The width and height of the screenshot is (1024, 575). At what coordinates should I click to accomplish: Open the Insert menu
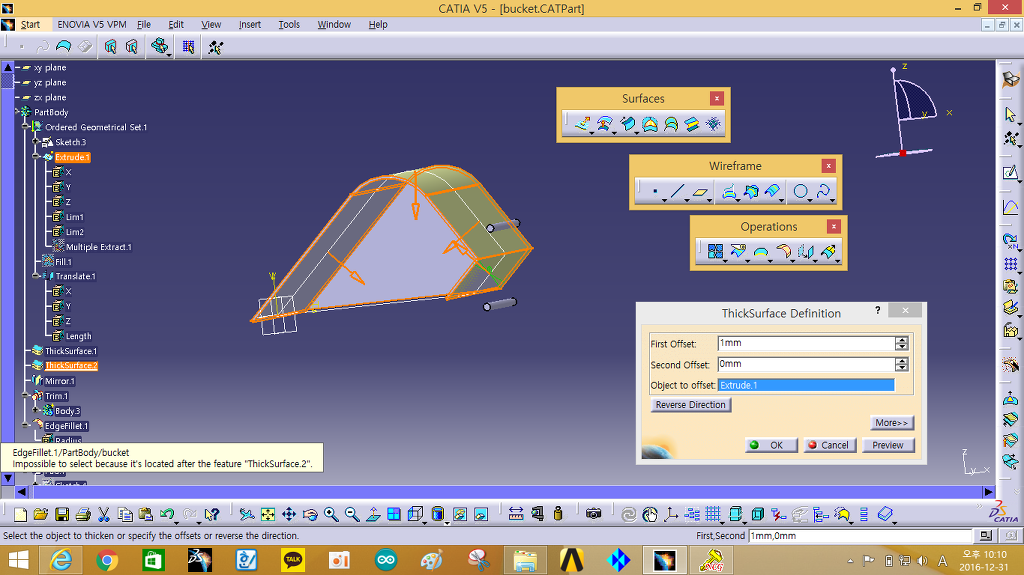point(249,24)
